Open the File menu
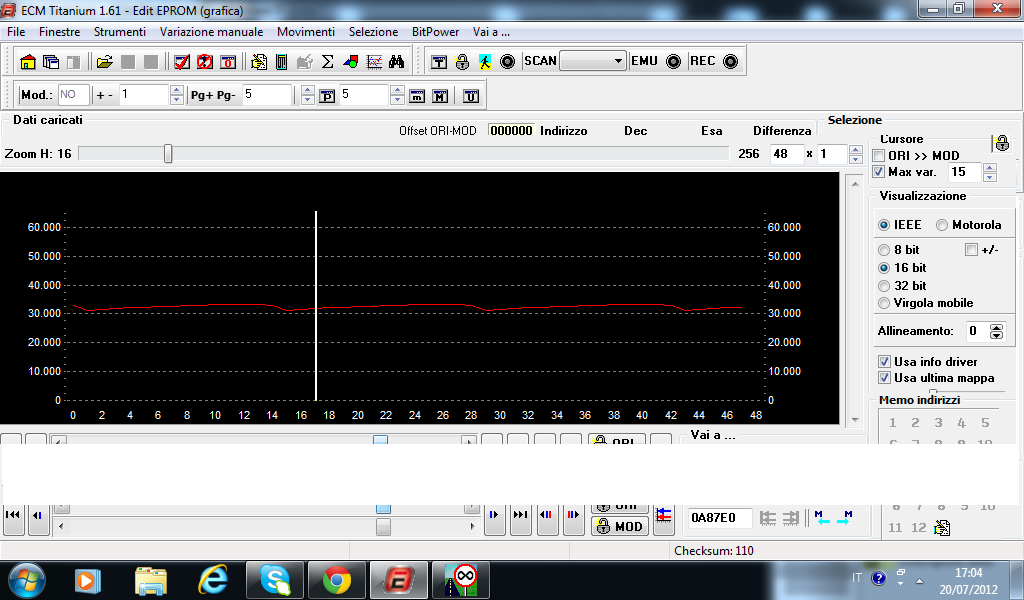The height and width of the screenshot is (600, 1024). click(16, 32)
